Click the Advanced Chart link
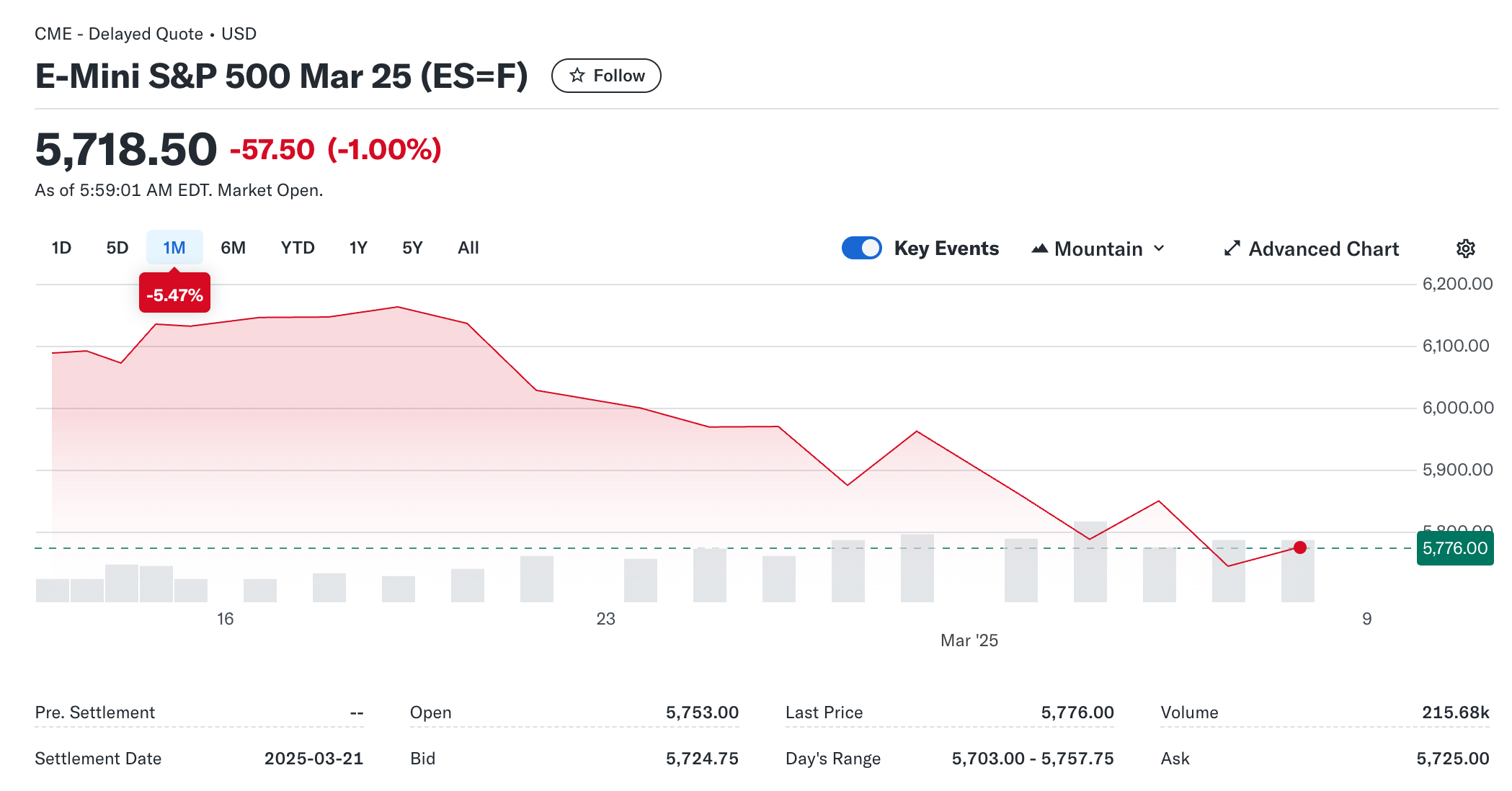The height and width of the screenshot is (791, 1512). pos(1323,249)
